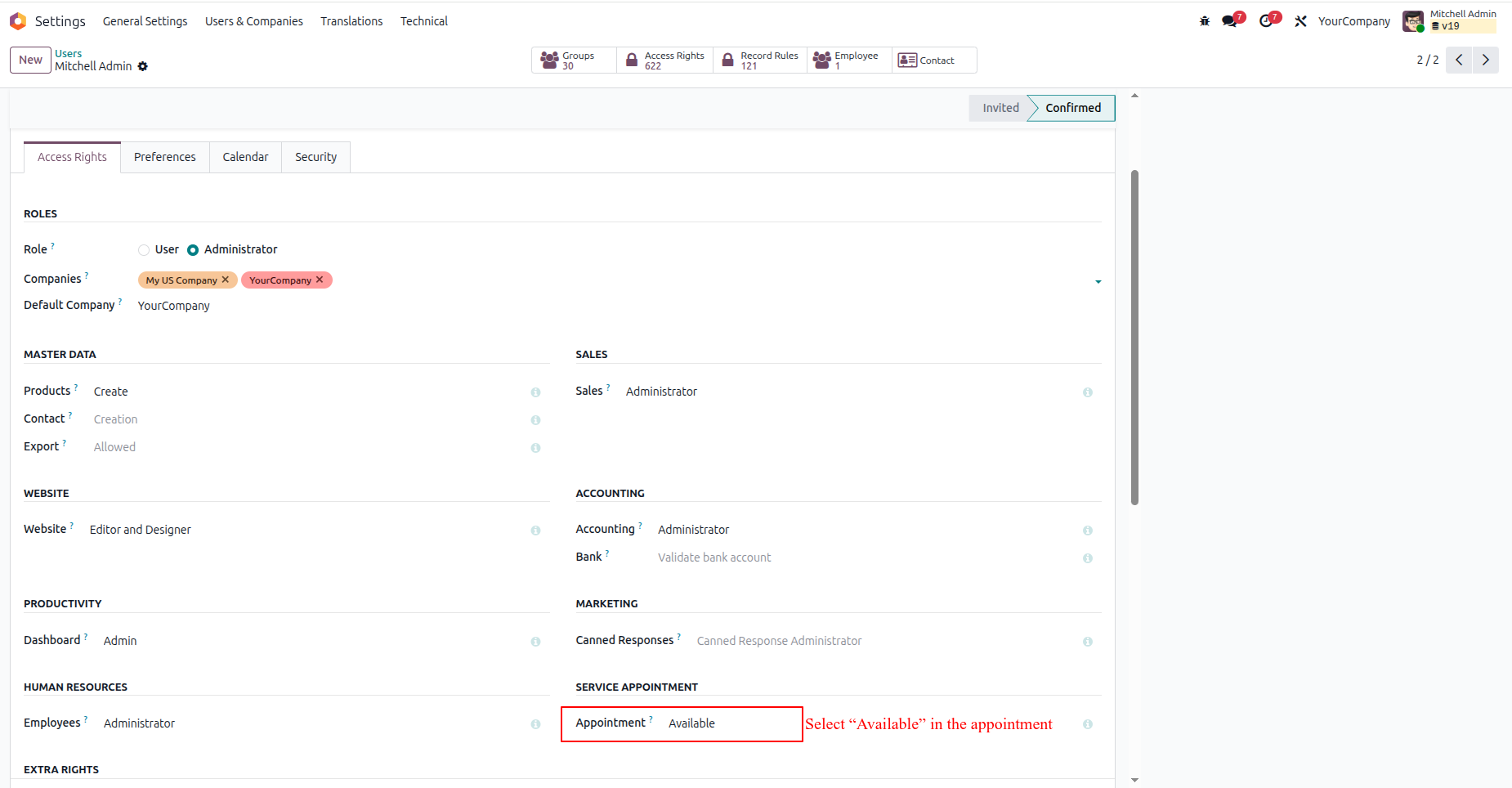Open Translations menu

[x=351, y=21]
